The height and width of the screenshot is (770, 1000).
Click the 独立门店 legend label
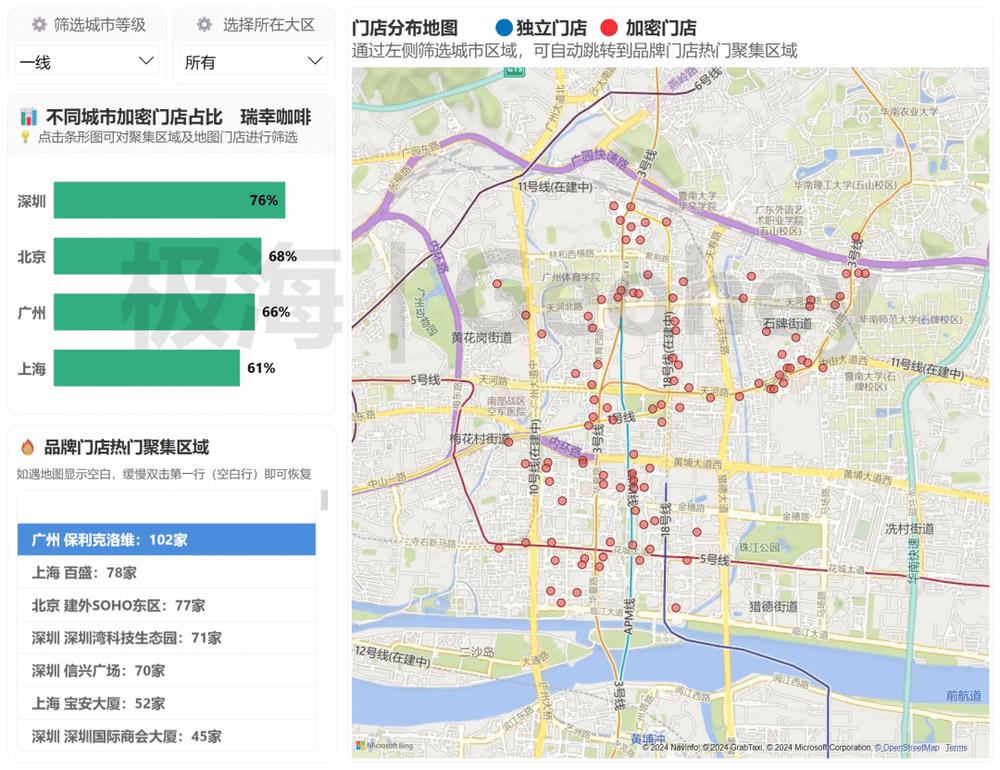pyautogui.click(x=552, y=27)
